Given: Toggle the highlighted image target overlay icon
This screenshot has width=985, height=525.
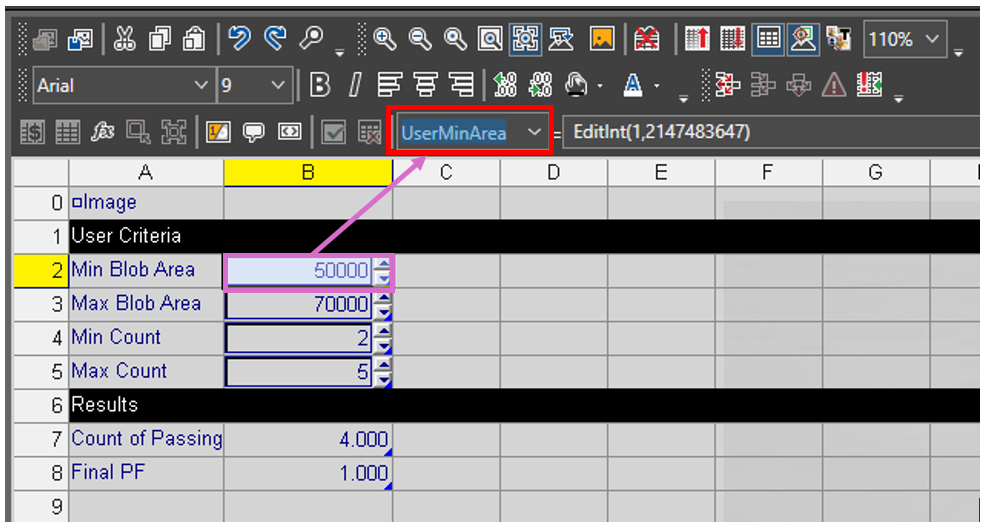Looking at the screenshot, I should pos(803,40).
